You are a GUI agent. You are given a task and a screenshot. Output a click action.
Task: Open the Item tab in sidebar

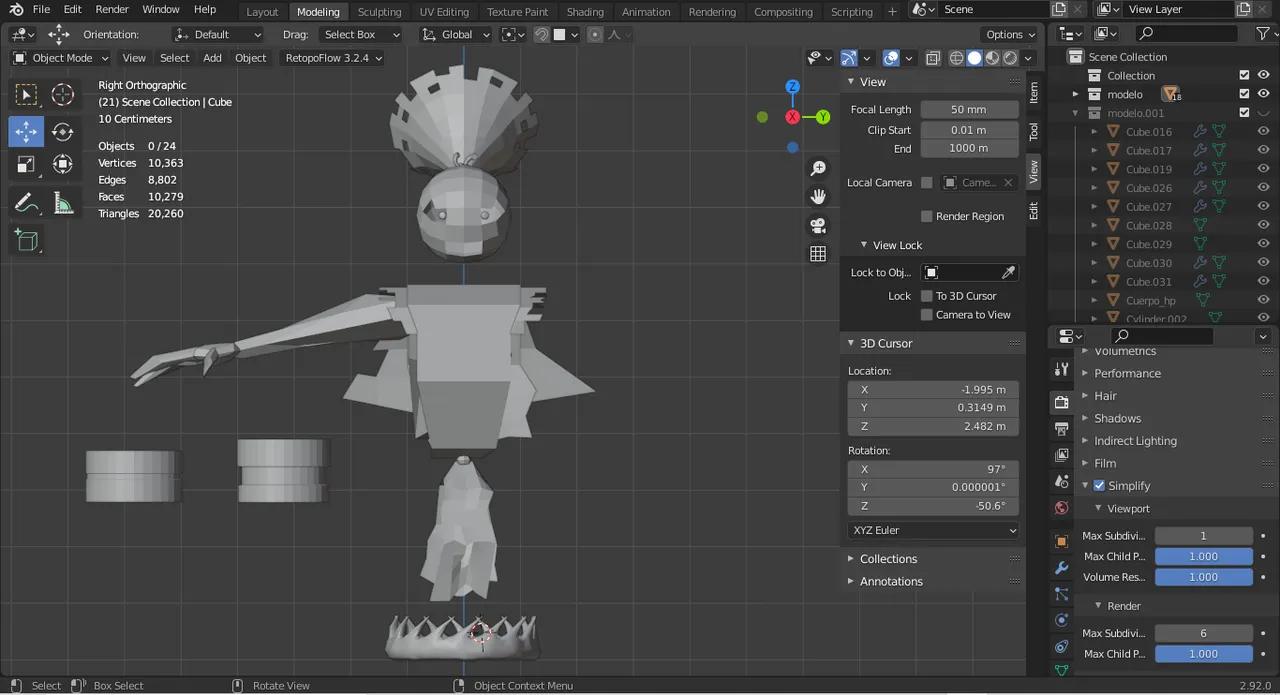(x=1033, y=93)
